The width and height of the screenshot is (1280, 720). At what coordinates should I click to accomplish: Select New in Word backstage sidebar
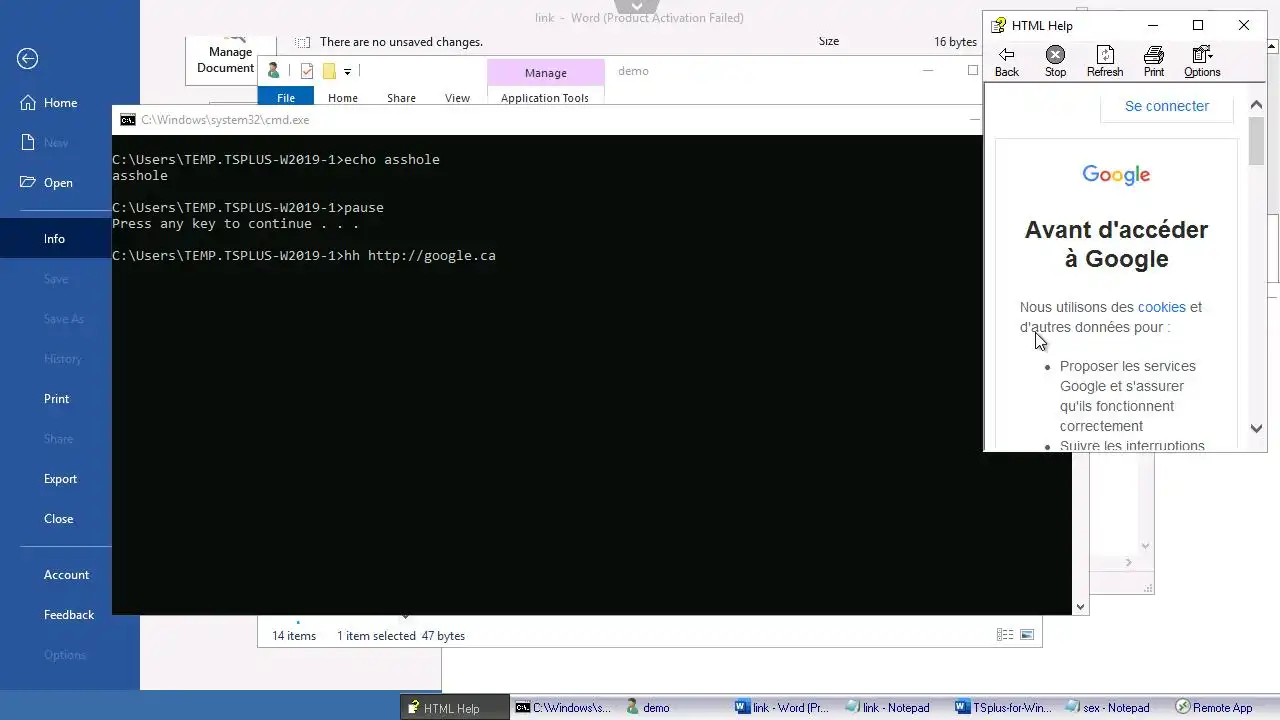[x=56, y=143]
